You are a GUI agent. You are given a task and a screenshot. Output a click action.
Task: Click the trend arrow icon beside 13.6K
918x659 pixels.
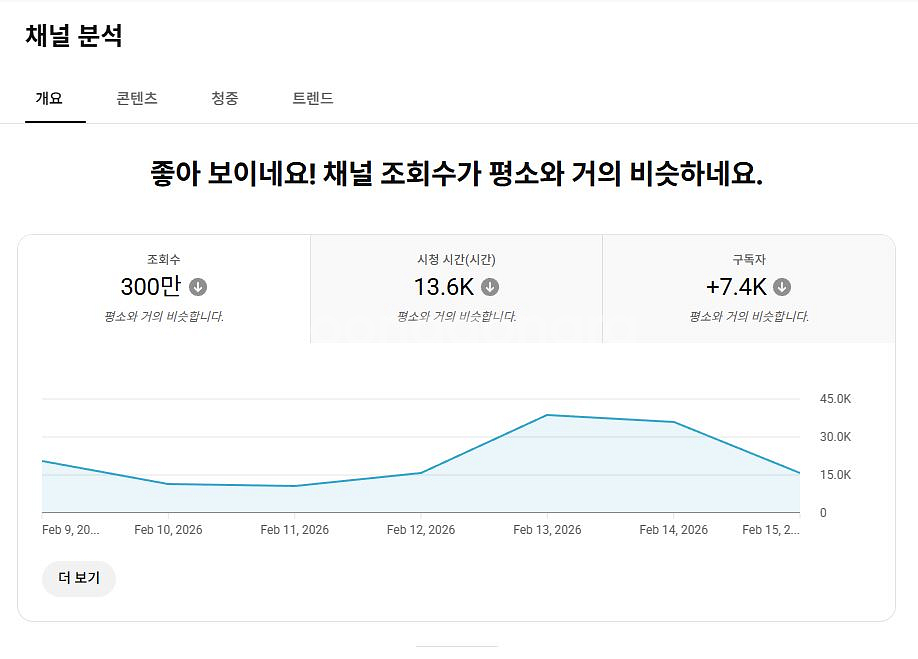(x=490, y=287)
